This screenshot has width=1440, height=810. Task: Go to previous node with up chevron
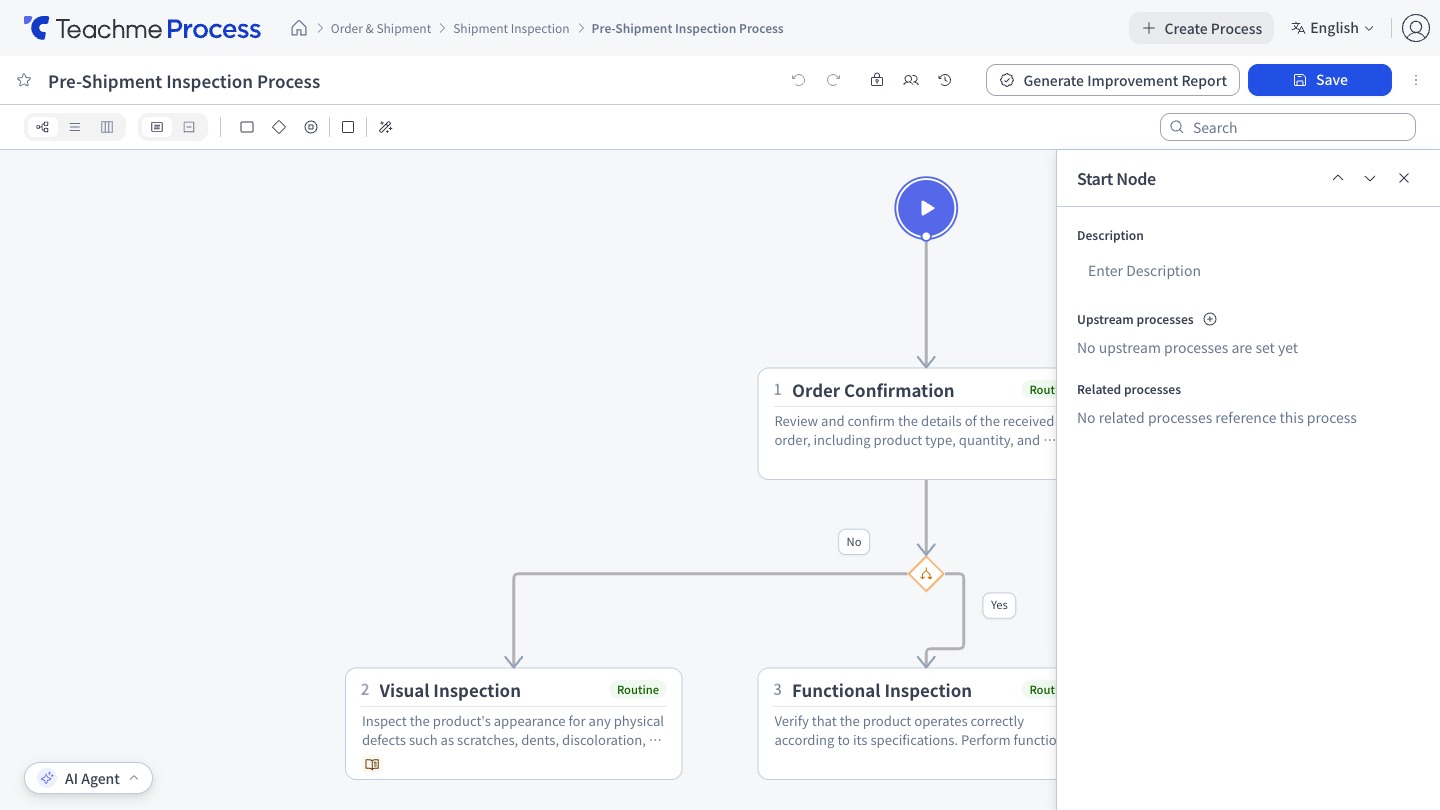click(x=1338, y=178)
